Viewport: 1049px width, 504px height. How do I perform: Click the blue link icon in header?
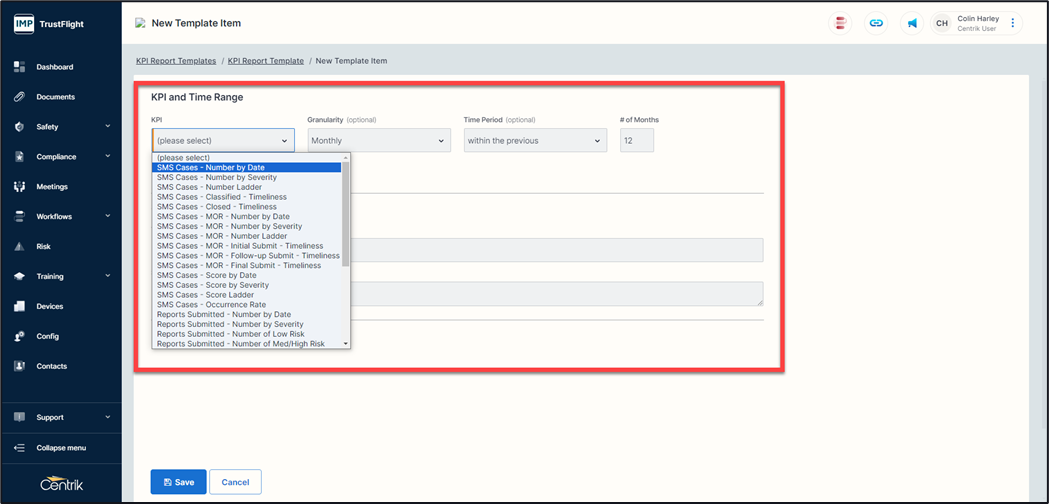tap(876, 23)
